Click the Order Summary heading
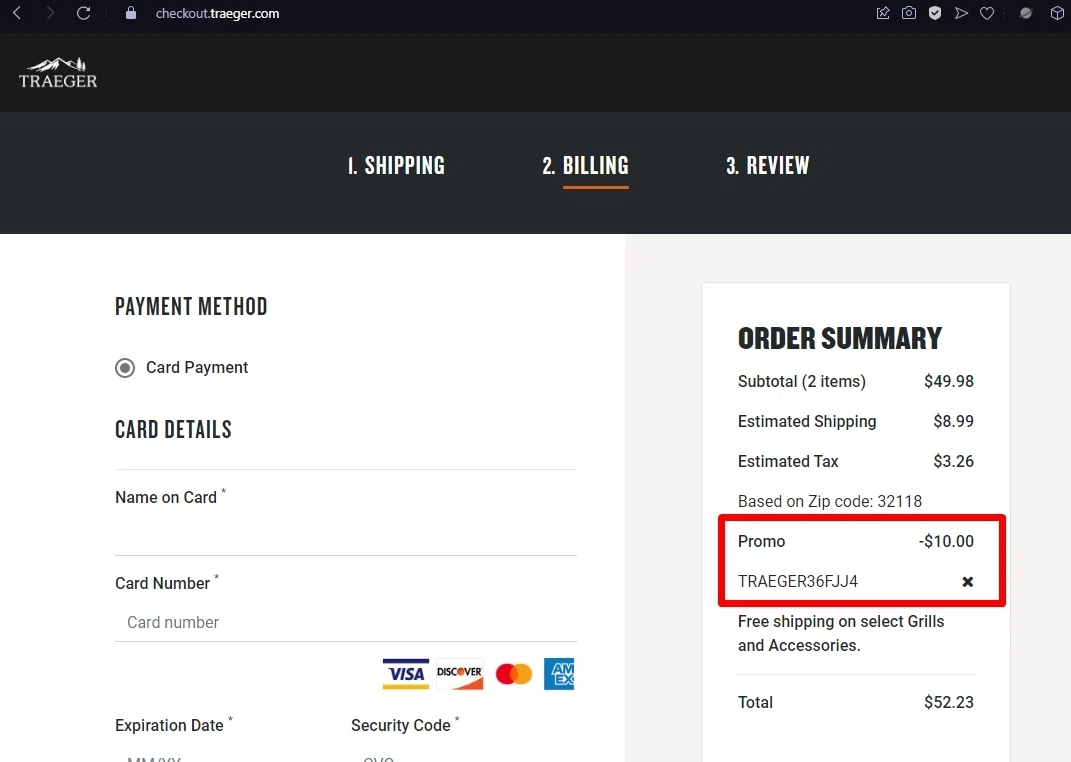Viewport: 1071px width, 762px height. [839, 339]
